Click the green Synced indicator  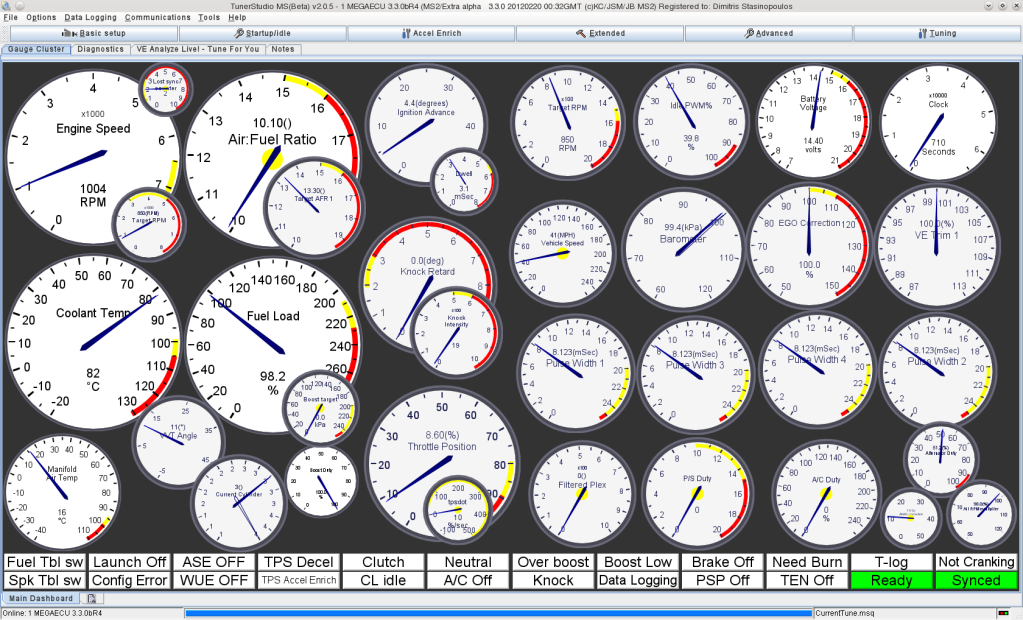point(977,580)
